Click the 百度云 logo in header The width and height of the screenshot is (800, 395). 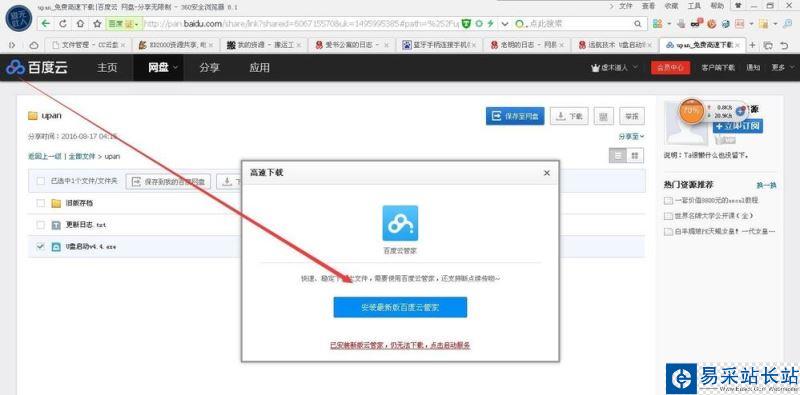pos(37,68)
